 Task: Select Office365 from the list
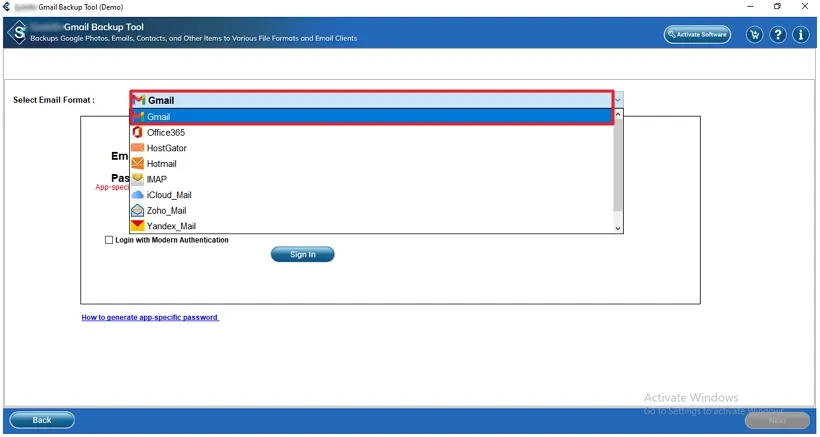372,132
